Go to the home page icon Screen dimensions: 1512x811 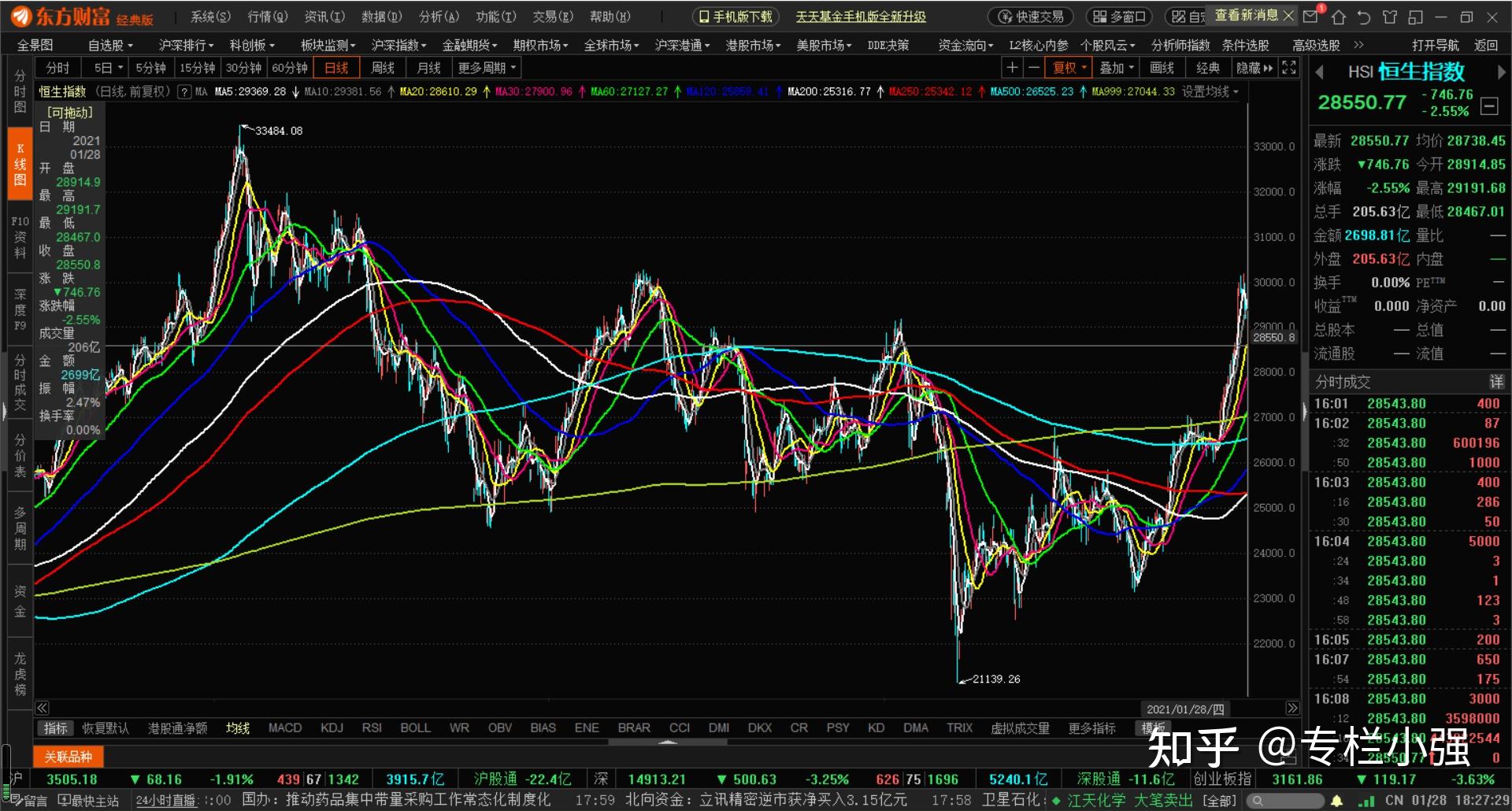point(1339,17)
